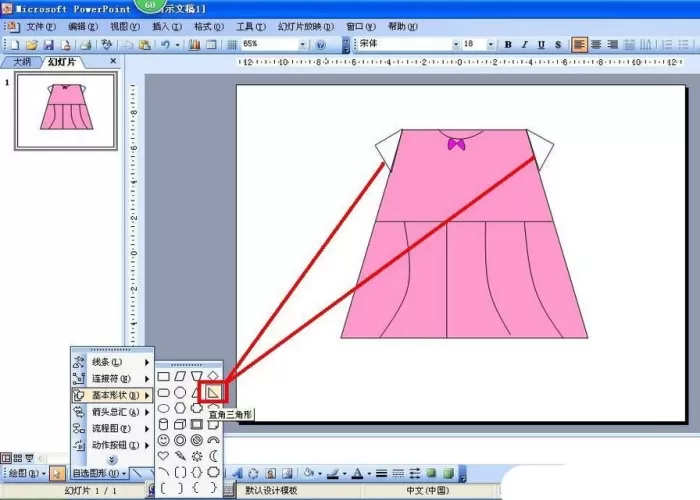This screenshot has height=500, width=700.
Task: Switch to the 大纲 outline tab
Action: tap(21, 62)
